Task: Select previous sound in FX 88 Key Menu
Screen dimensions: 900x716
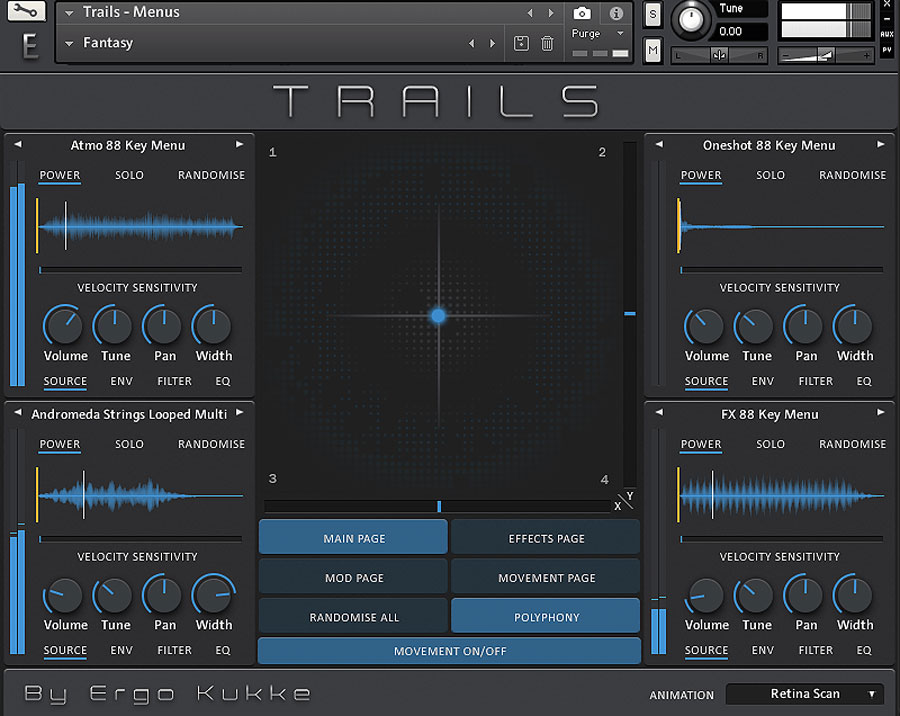Action: (659, 413)
